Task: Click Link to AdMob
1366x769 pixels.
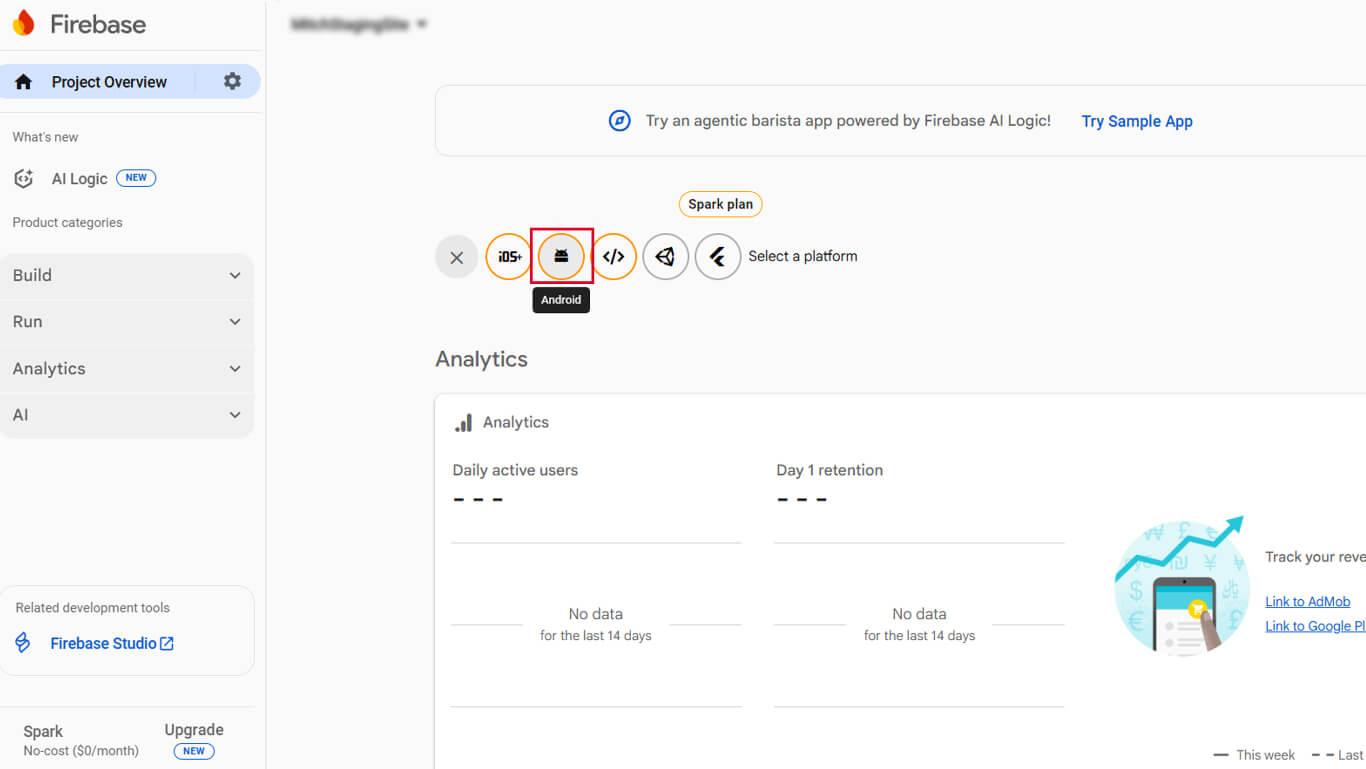Action: pos(1307,601)
